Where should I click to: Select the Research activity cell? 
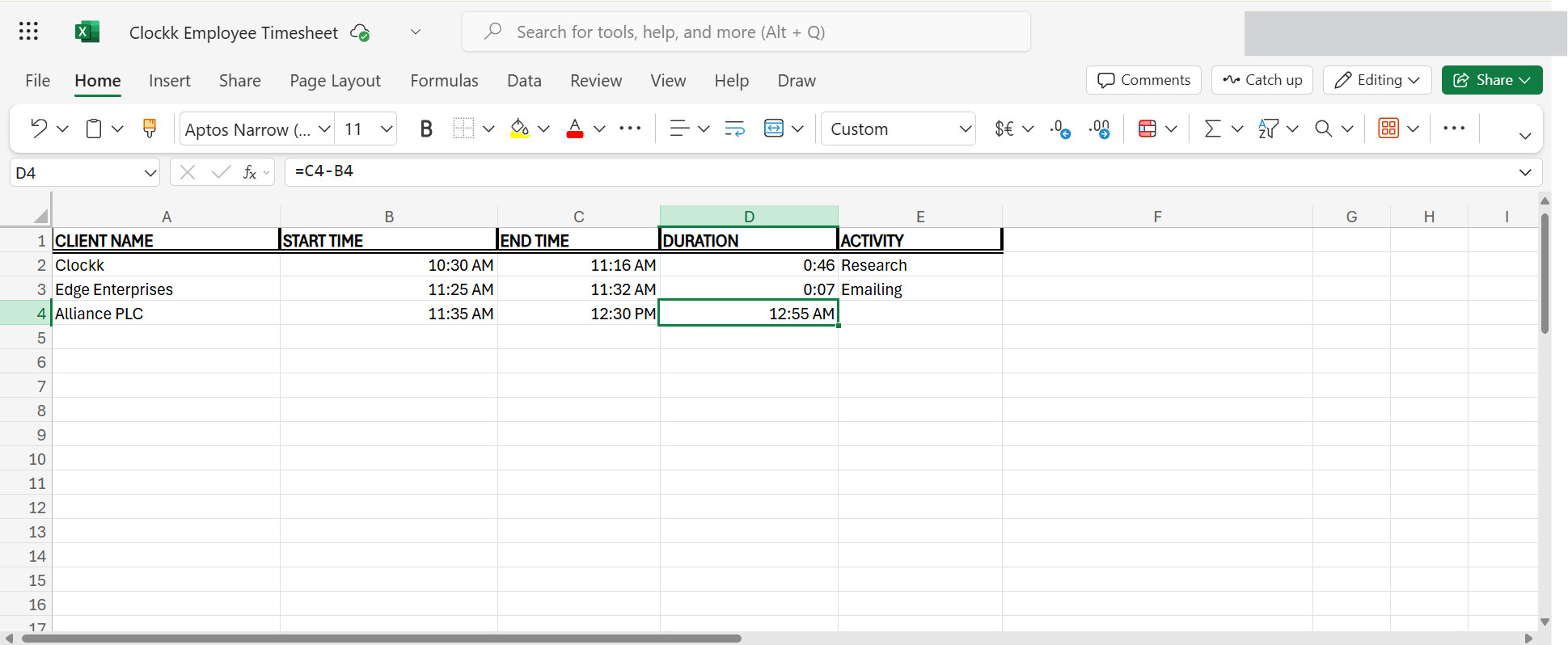click(920, 265)
